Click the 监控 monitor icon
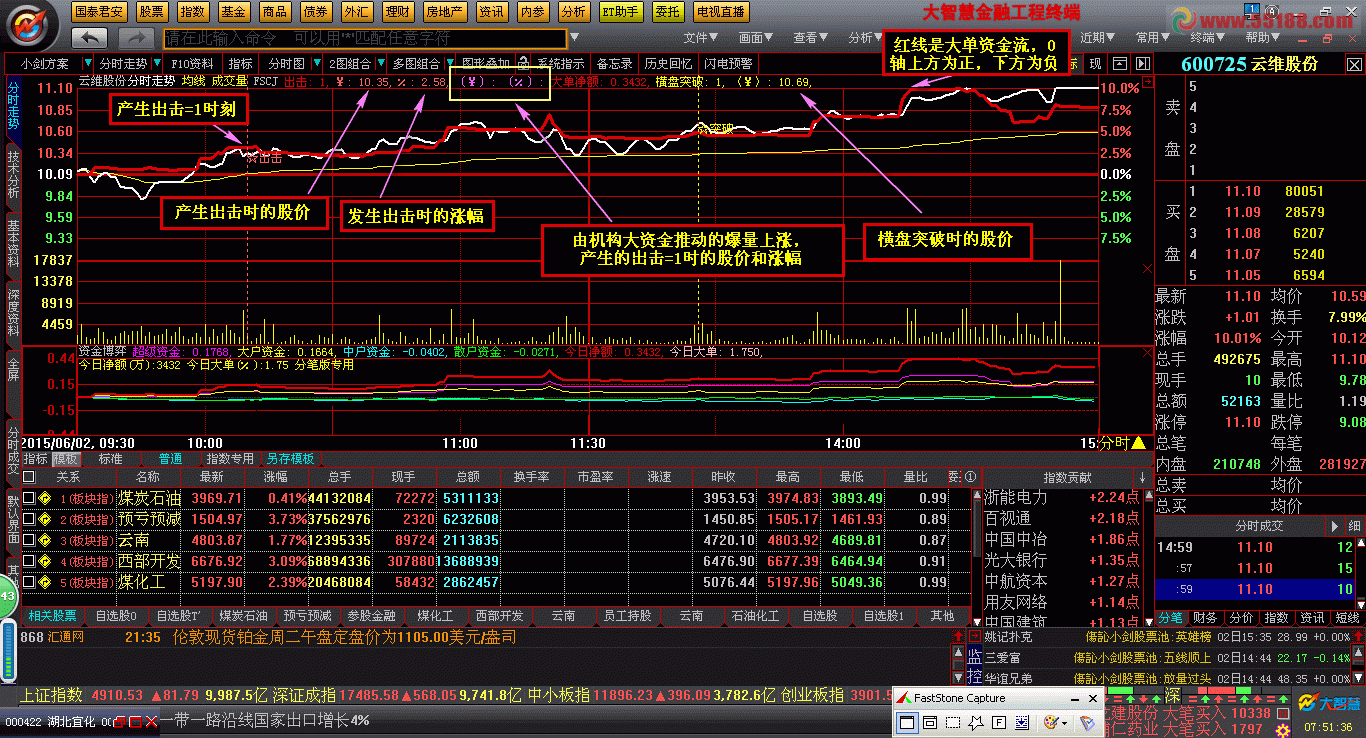 (974, 667)
